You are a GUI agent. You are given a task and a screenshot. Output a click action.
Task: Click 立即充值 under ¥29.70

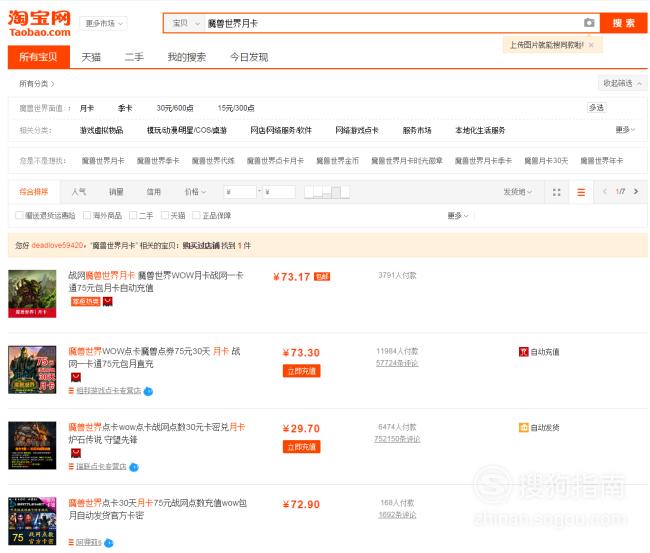point(301,447)
